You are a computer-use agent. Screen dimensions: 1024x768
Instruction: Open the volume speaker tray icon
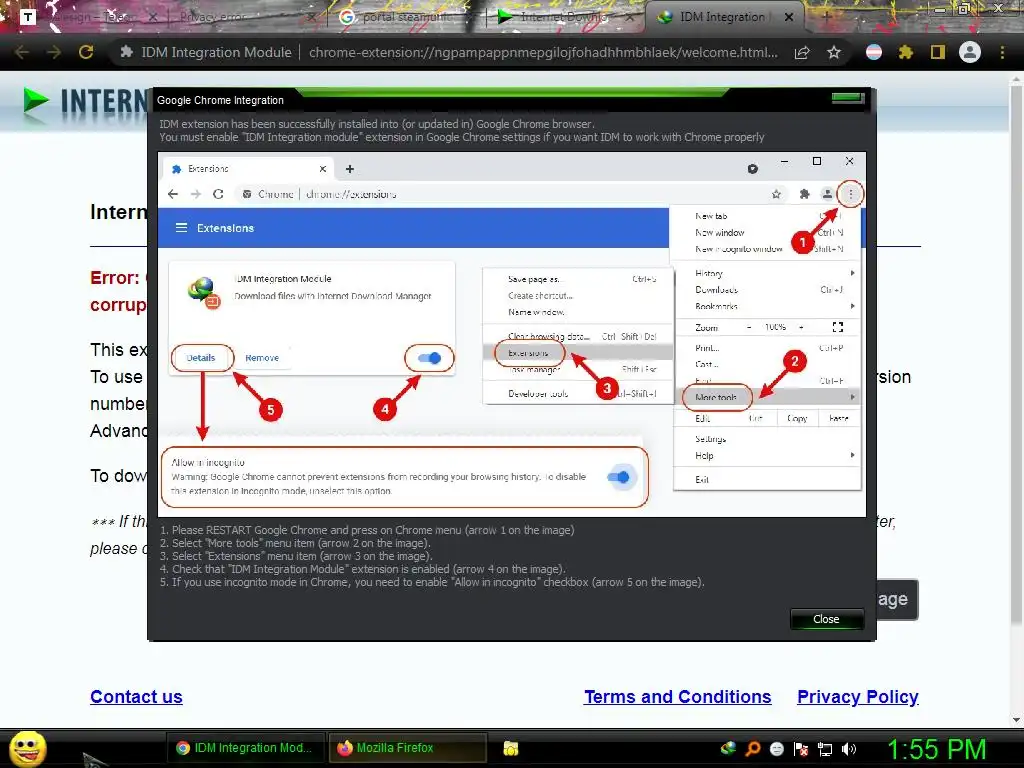pos(849,748)
